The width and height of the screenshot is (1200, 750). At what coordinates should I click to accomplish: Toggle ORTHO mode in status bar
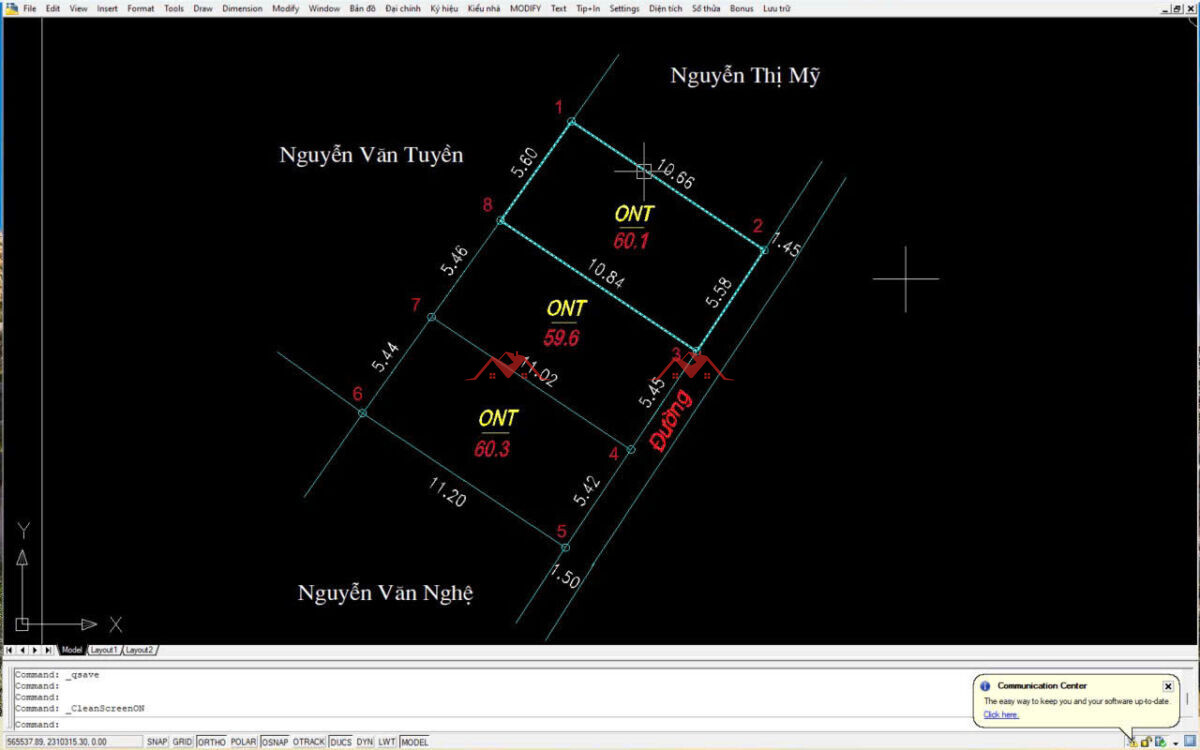click(x=211, y=742)
